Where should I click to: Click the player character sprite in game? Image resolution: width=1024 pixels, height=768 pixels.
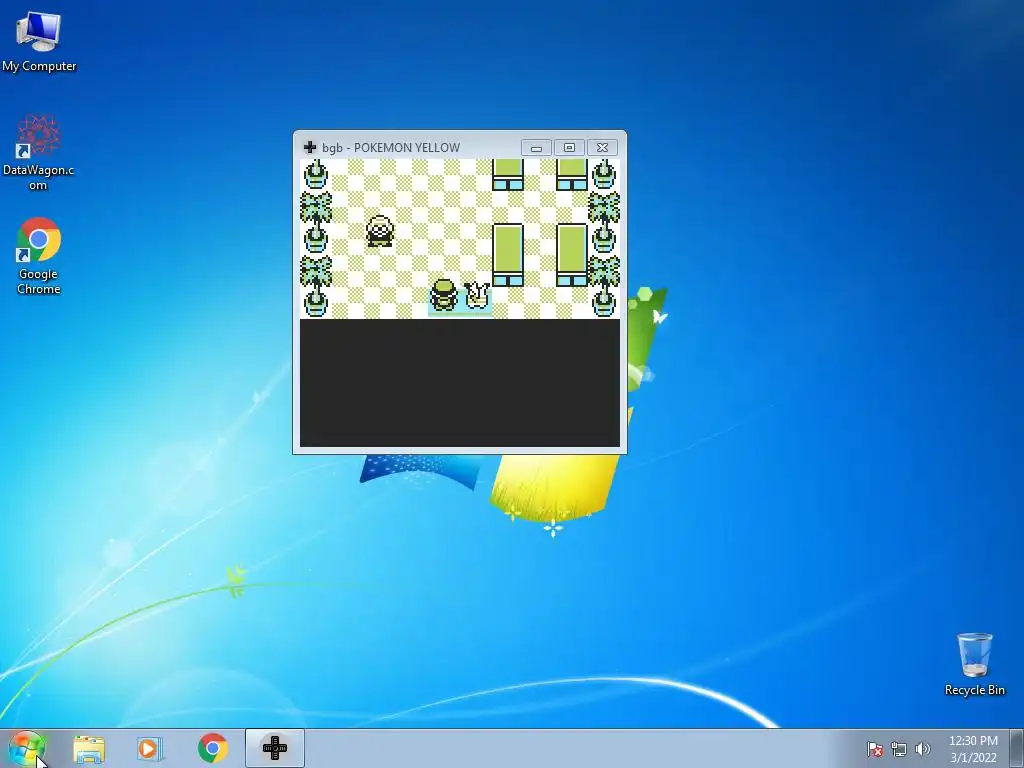click(x=444, y=295)
